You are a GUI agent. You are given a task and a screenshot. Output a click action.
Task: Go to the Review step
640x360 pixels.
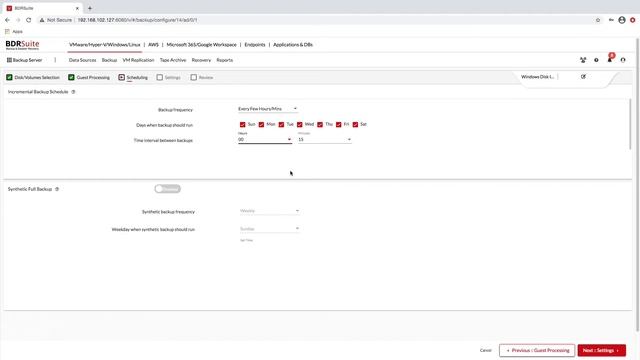[202, 77]
